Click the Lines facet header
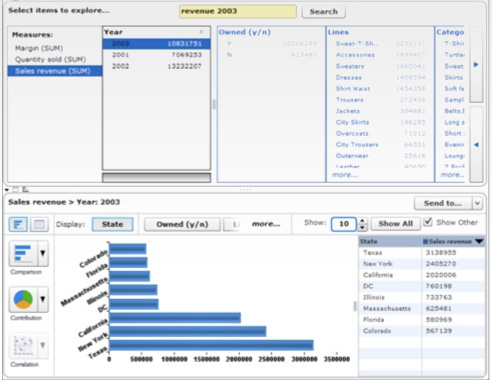Viewport: 492px width, 382px height. 338,32
